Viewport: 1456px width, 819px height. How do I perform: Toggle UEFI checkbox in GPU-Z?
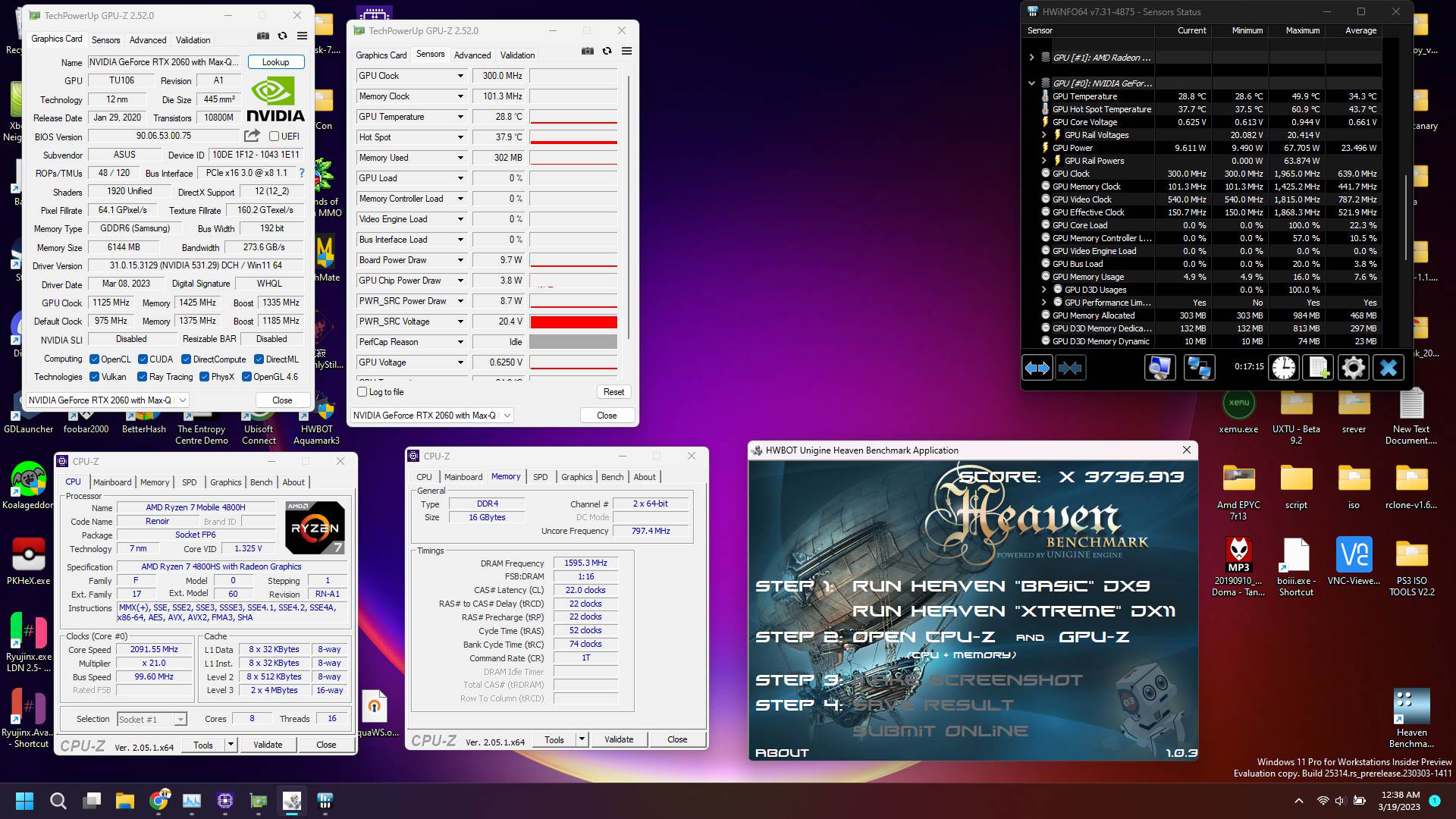(275, 136)
